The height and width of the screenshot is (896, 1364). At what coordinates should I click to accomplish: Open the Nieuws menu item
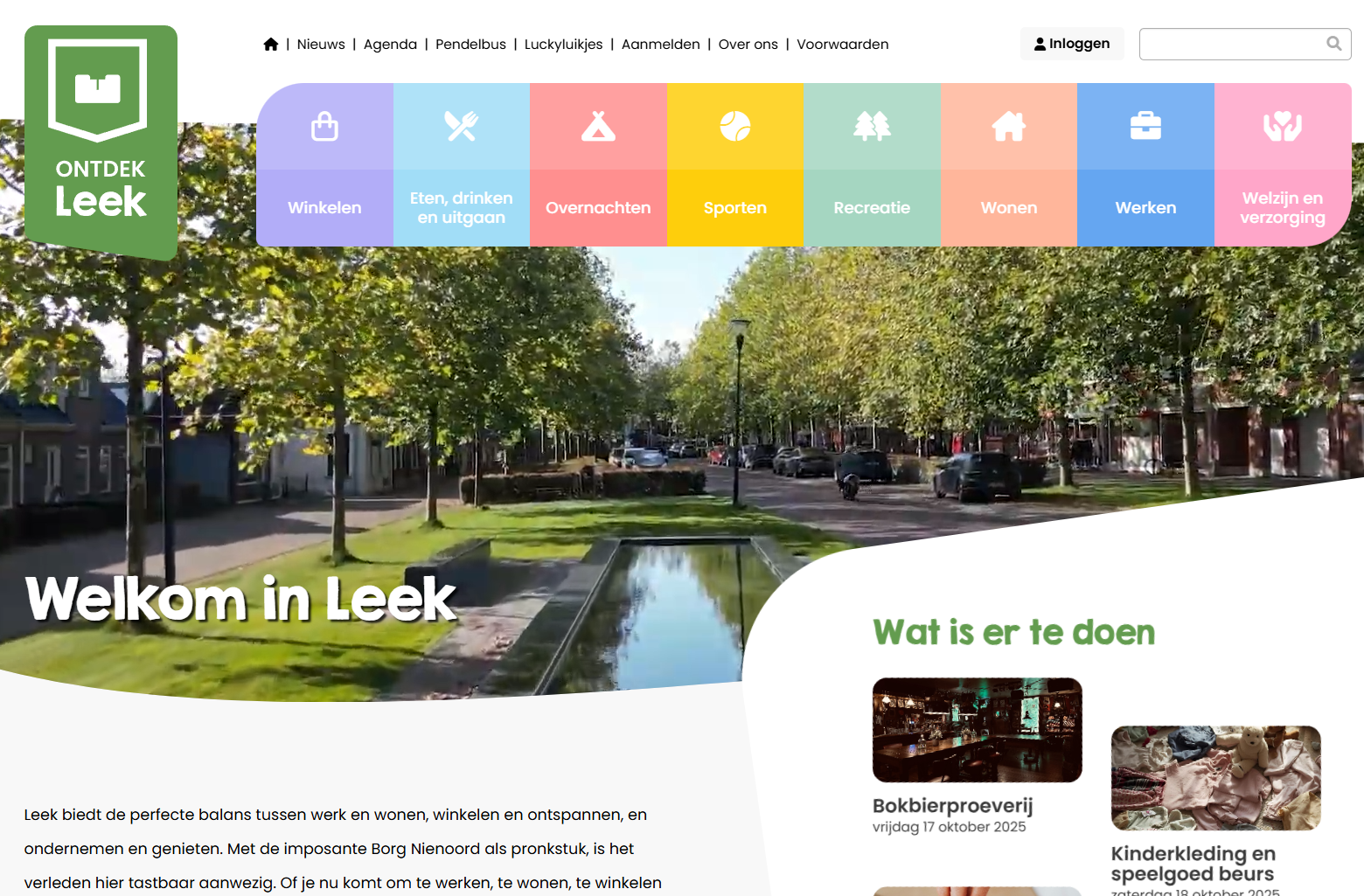click(x=321, y=45)
